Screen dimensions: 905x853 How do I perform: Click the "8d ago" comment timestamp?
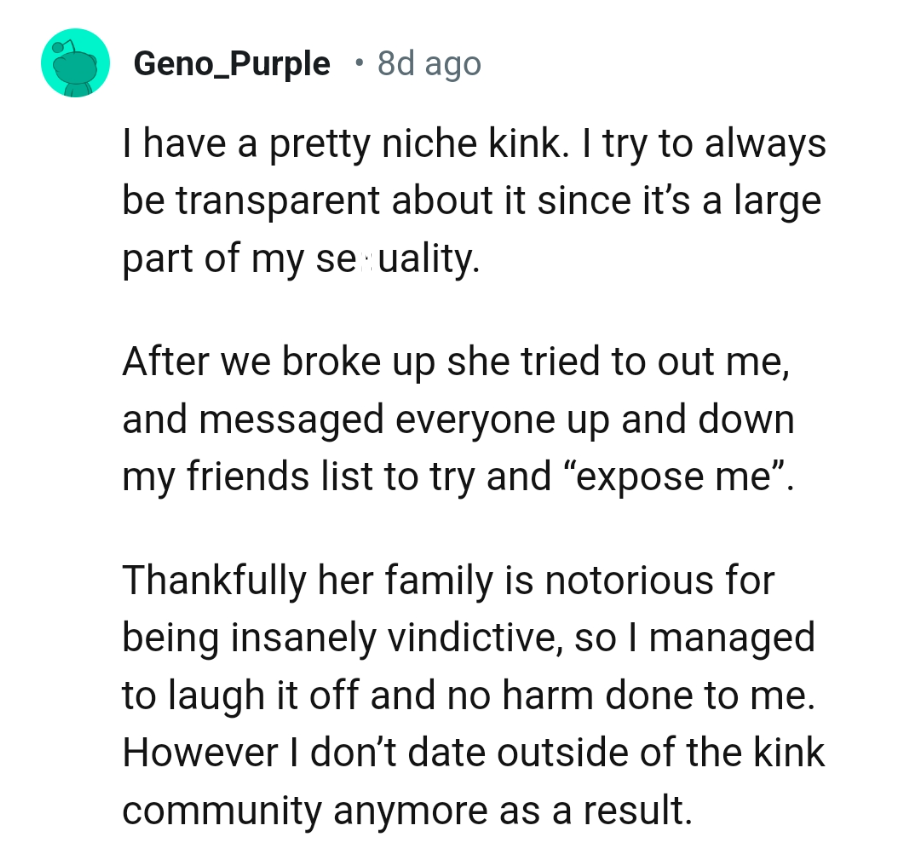click(x=429, y=64)
